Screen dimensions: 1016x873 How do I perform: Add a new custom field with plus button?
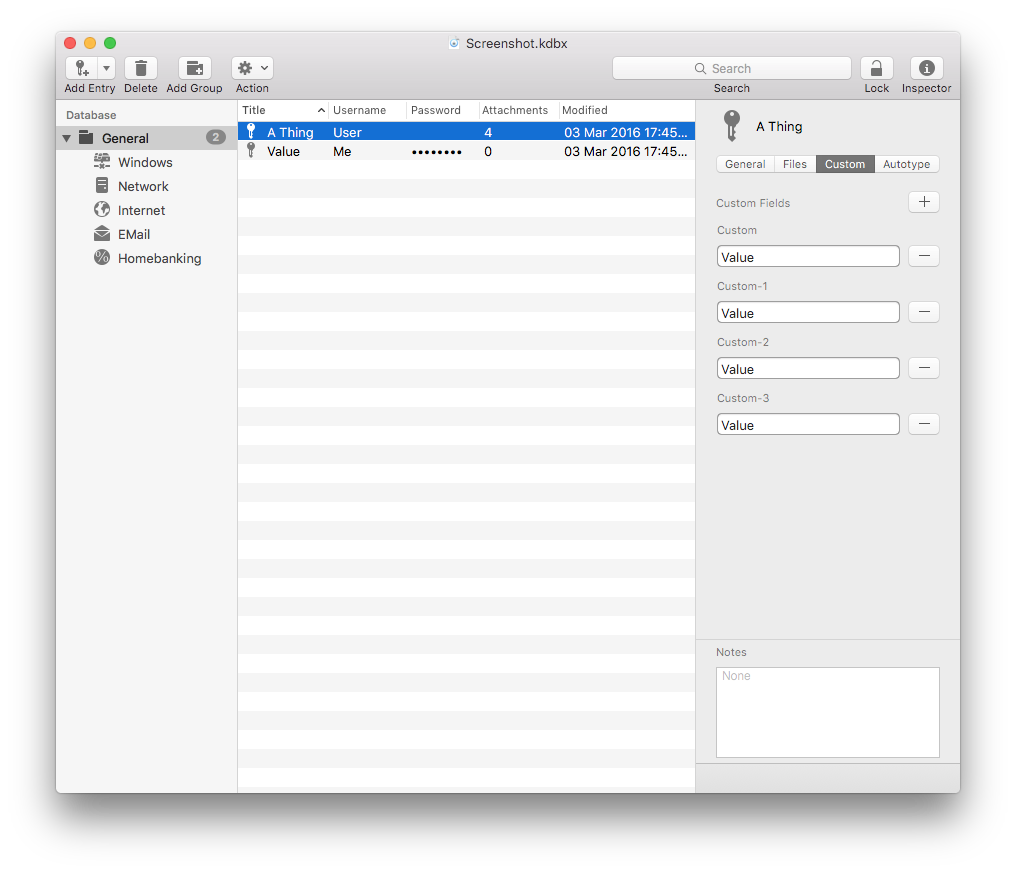[x=923, y=202]
